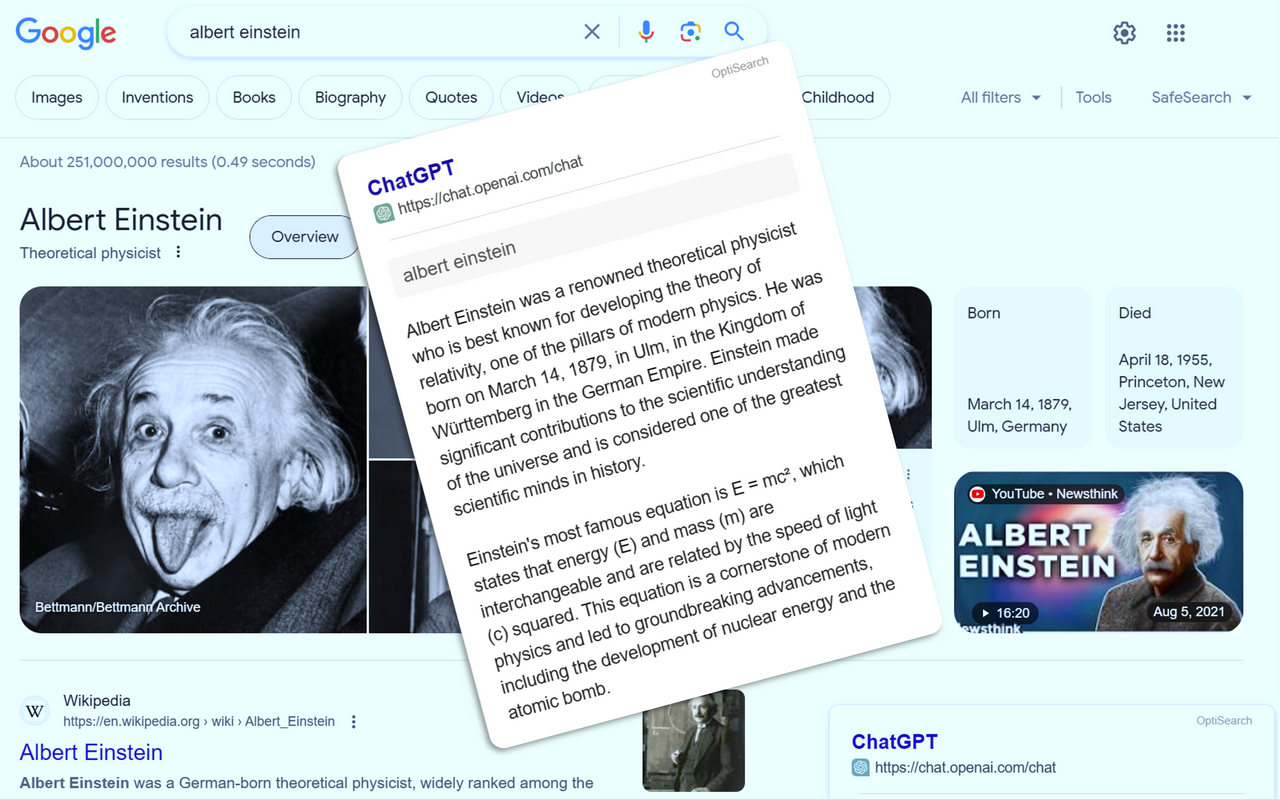Play the Newsthink Albert Einstein video

pyautogui.click(x=1098, y=552)
